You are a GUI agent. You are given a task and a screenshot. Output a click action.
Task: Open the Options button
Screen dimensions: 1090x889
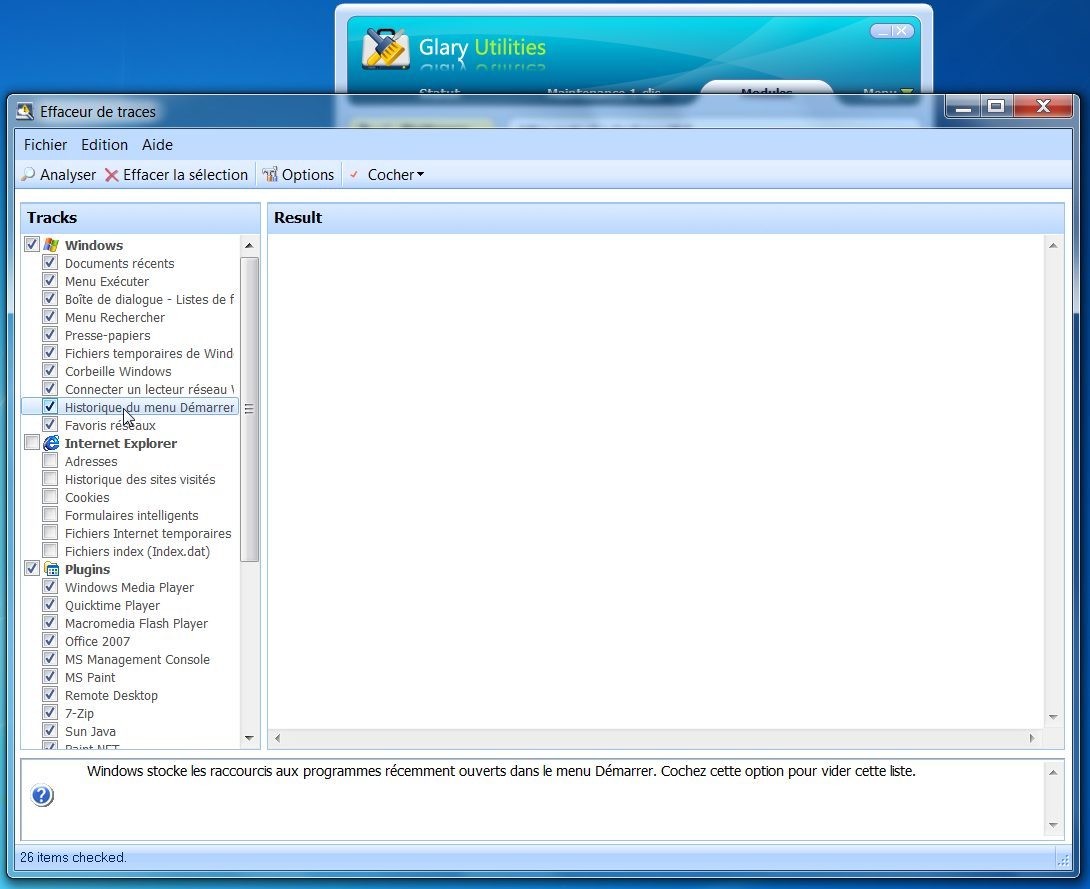(x=298, y=174)
